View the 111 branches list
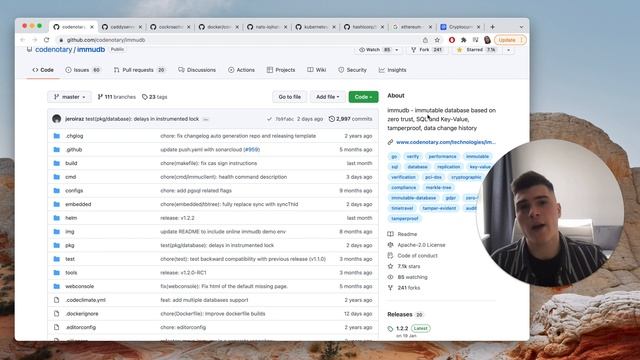 pos(116,97)
